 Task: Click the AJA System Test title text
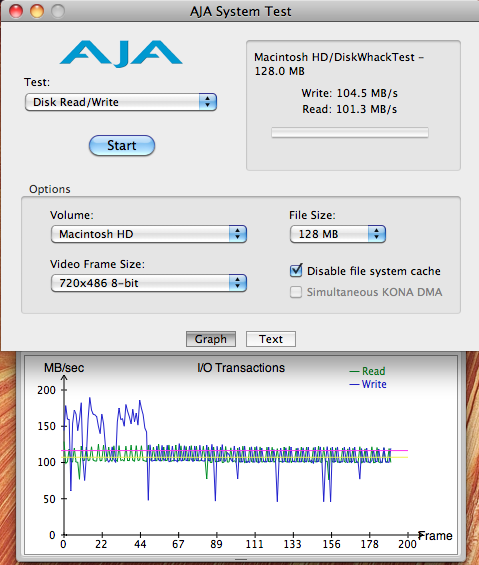click(240, 12)
